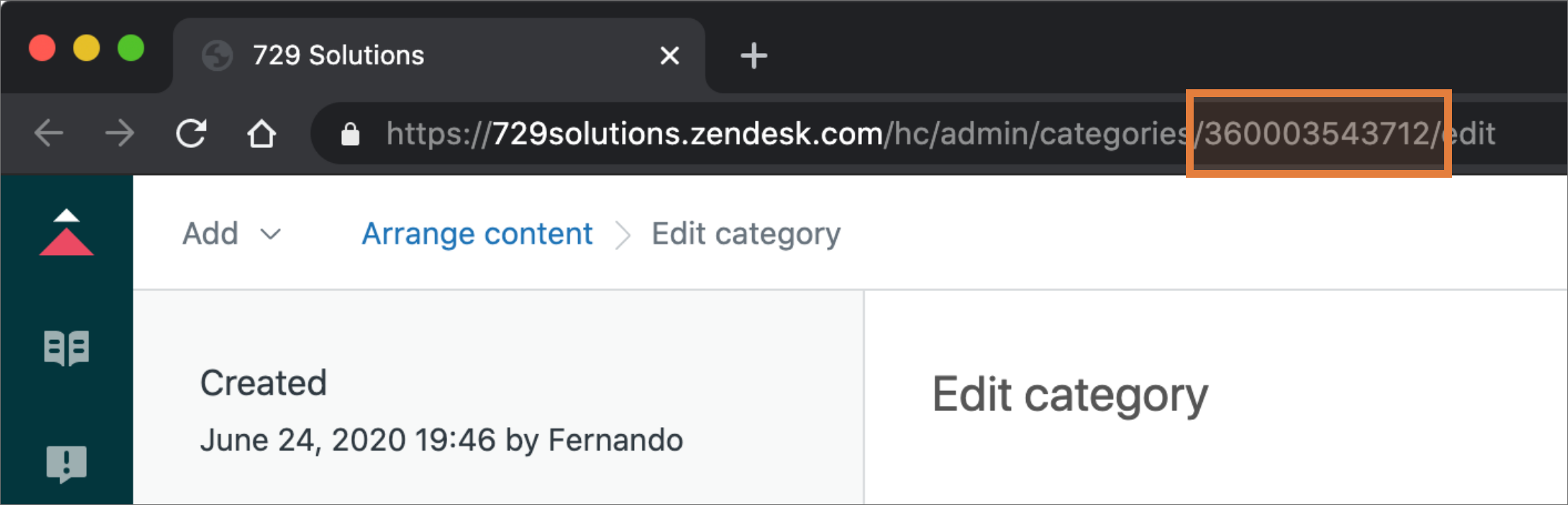
Task: Go back to the previous page
Action: (x=49, y=133)
